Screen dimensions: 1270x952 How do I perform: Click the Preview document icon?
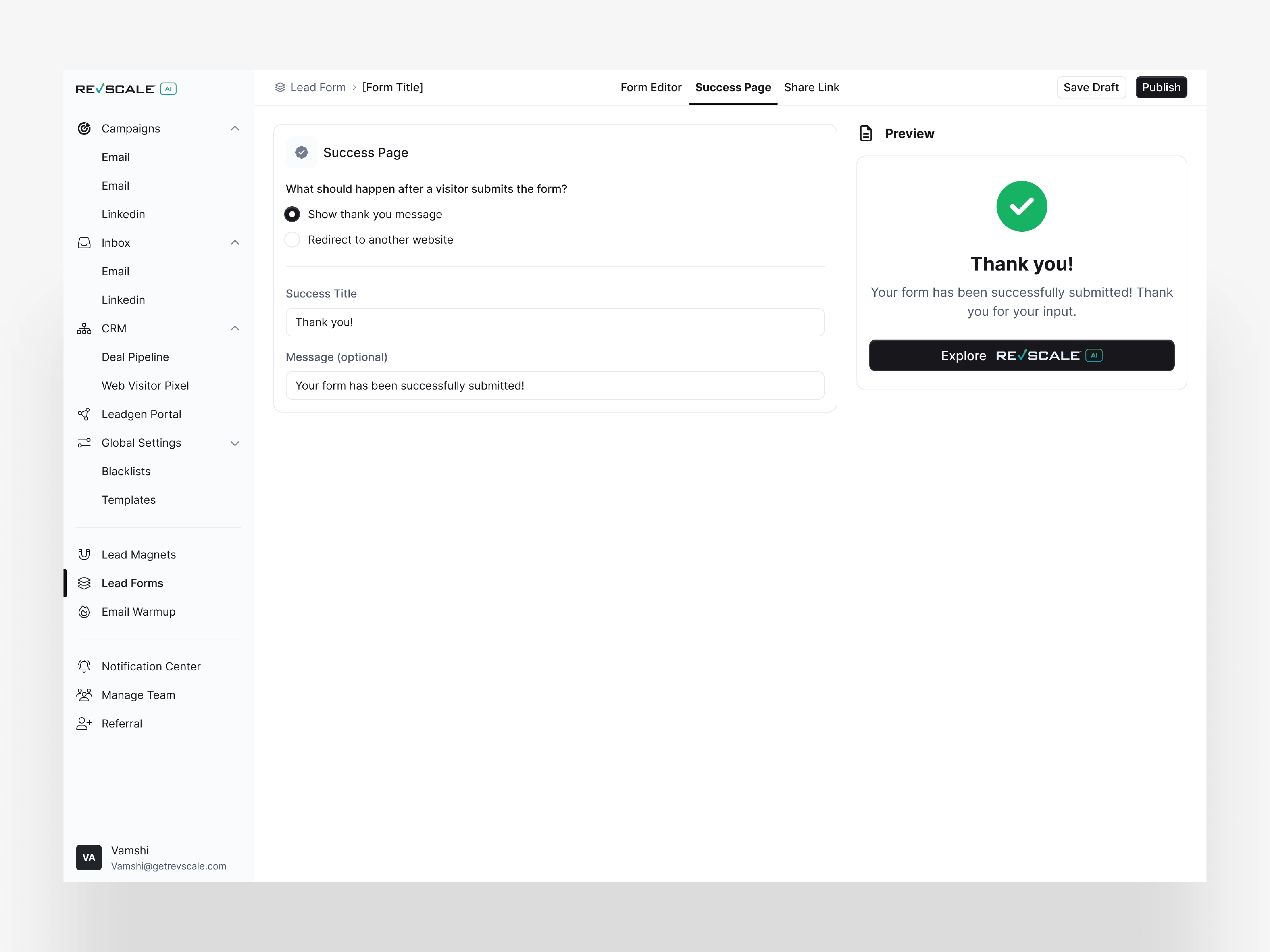866,134
